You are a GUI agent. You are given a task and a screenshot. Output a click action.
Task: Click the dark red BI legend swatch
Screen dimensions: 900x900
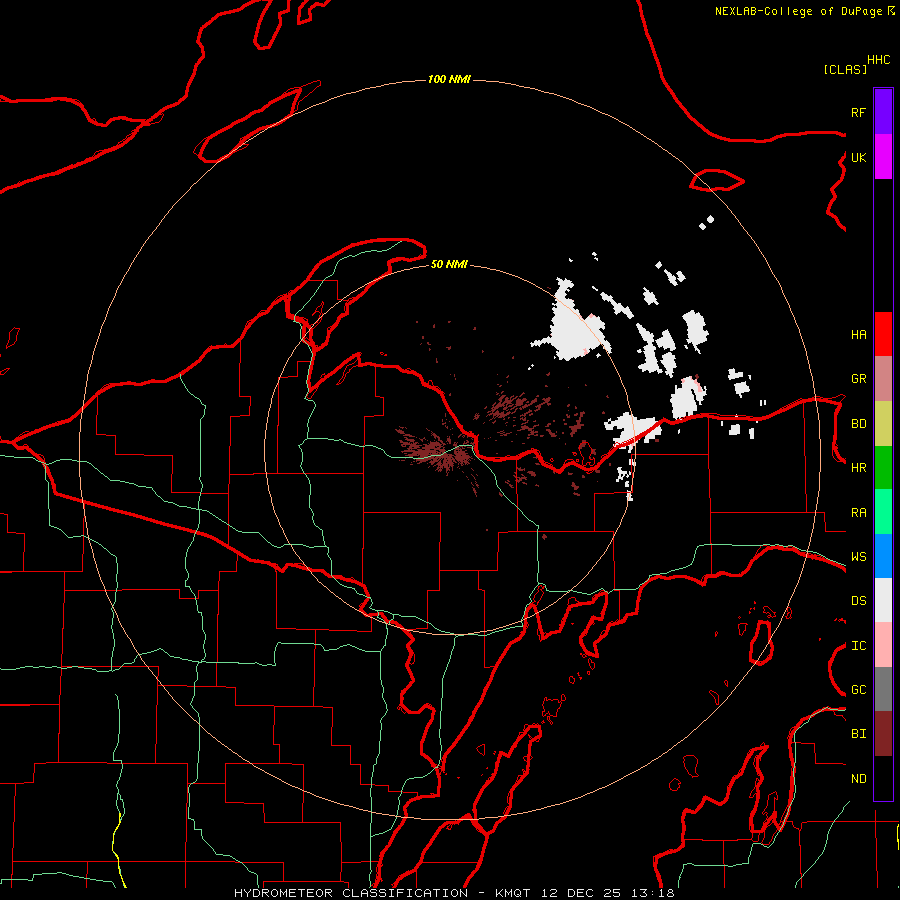tap(883, 734)
